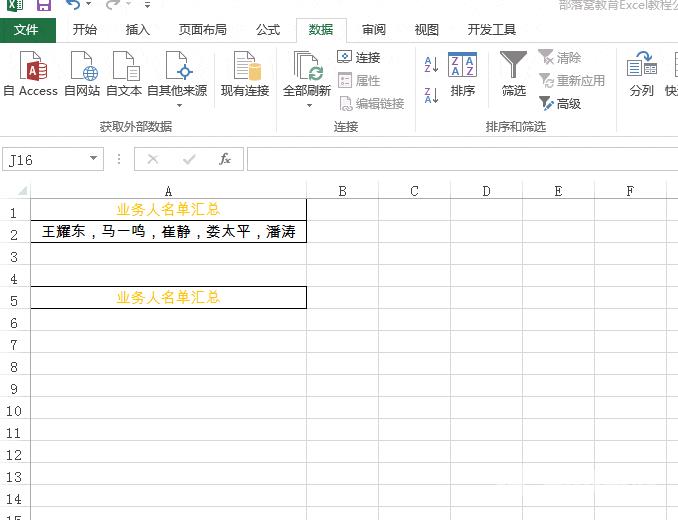Click the Edit Links (编辑链接) button
Screen dimensions: 678x520
(x=371, y=104)
